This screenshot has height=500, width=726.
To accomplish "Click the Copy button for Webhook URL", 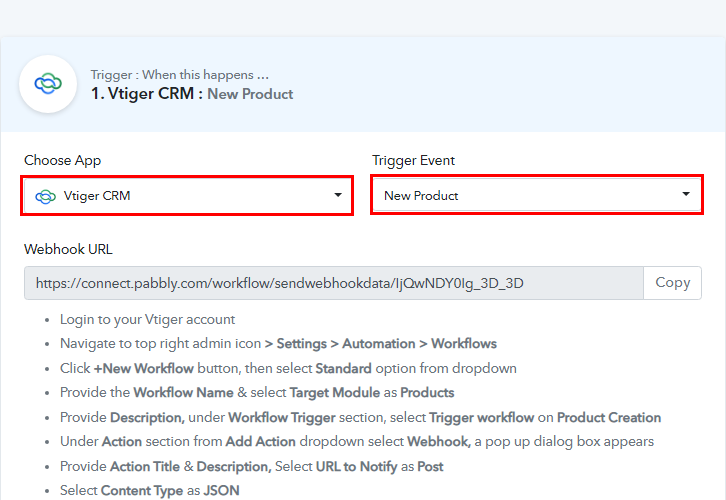I will point(672,282).
